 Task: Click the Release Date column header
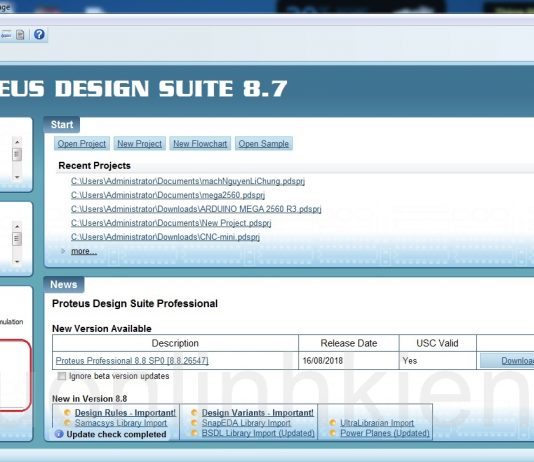(349, 343)
